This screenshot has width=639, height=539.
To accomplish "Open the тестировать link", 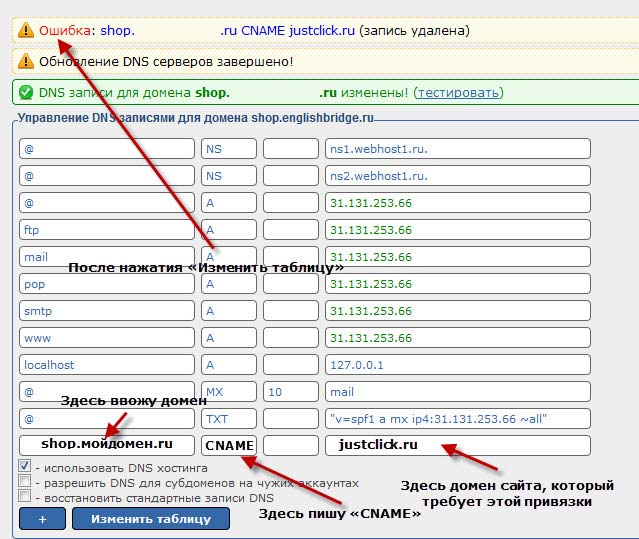I will (458, 92).
